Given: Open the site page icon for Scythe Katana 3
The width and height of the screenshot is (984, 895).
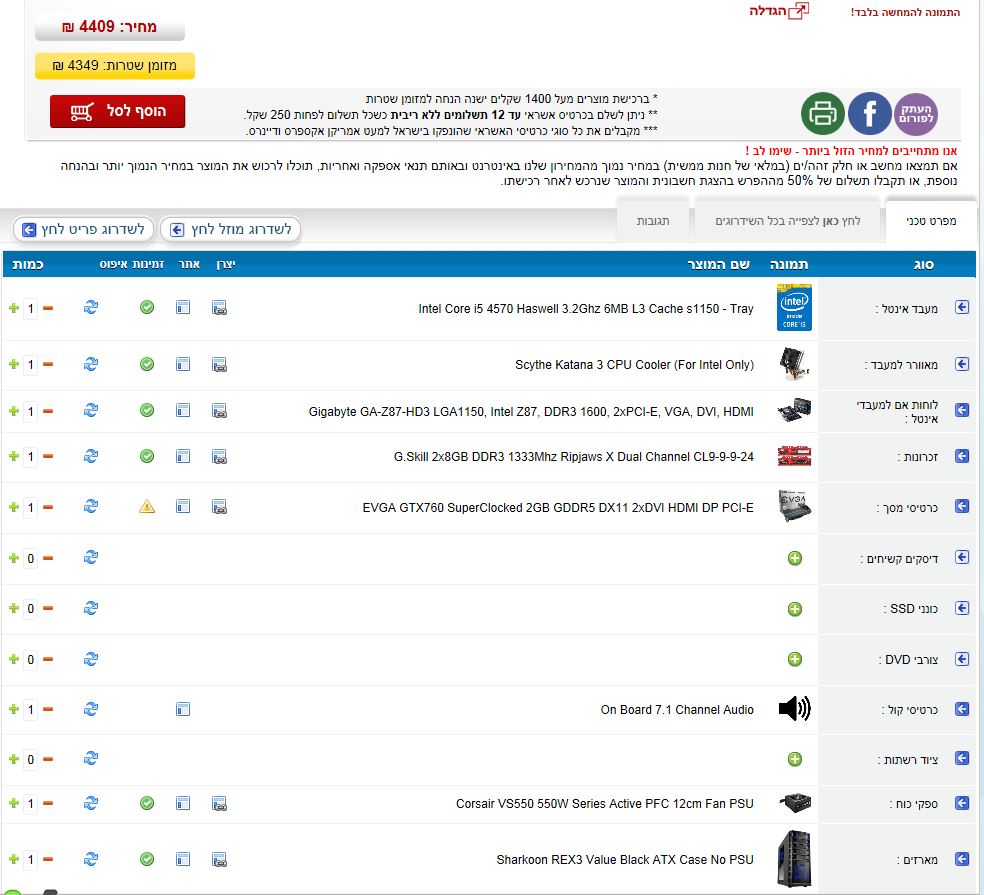Looking at the screenshot, I should 183,365.
